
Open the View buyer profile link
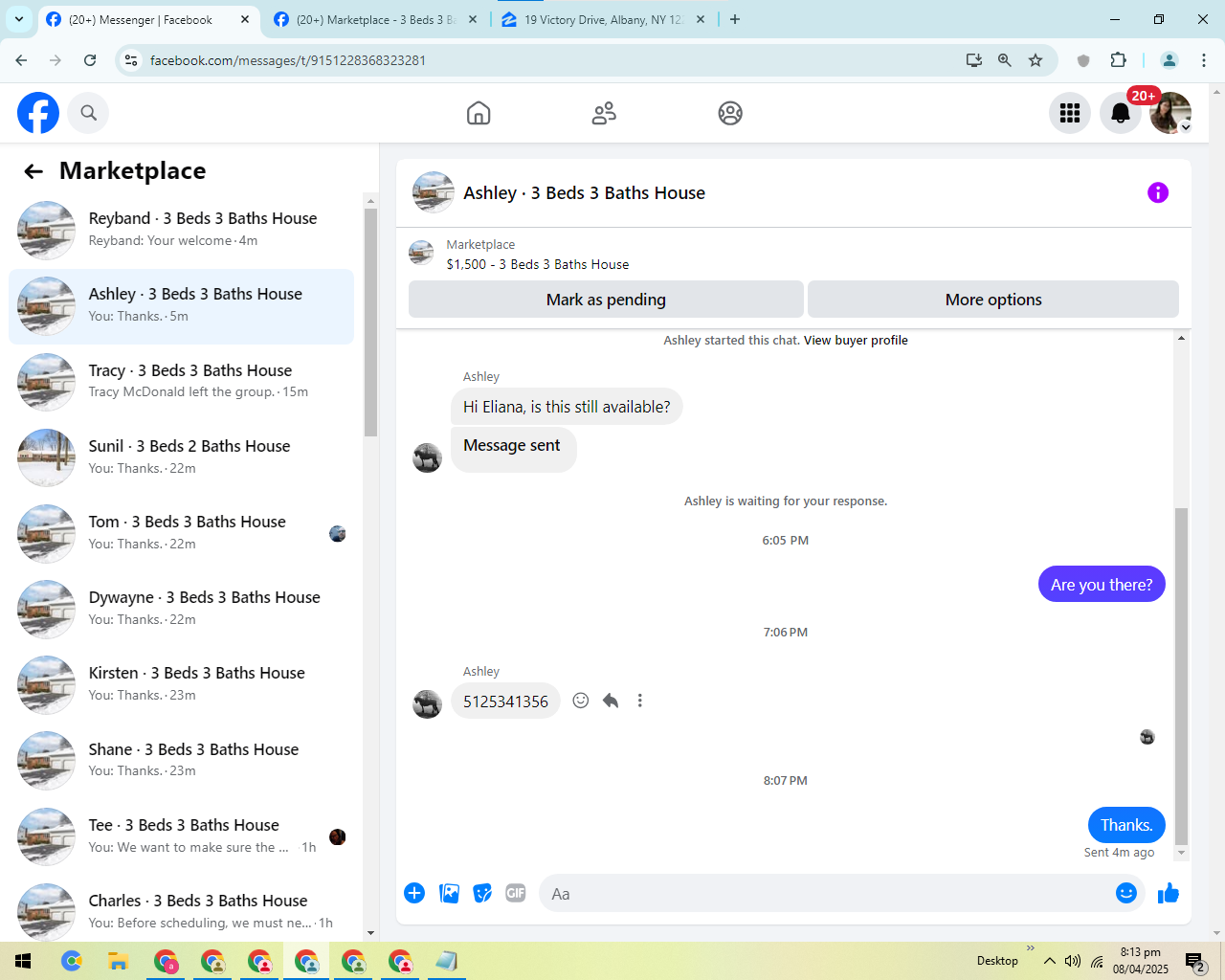point(856,340)
